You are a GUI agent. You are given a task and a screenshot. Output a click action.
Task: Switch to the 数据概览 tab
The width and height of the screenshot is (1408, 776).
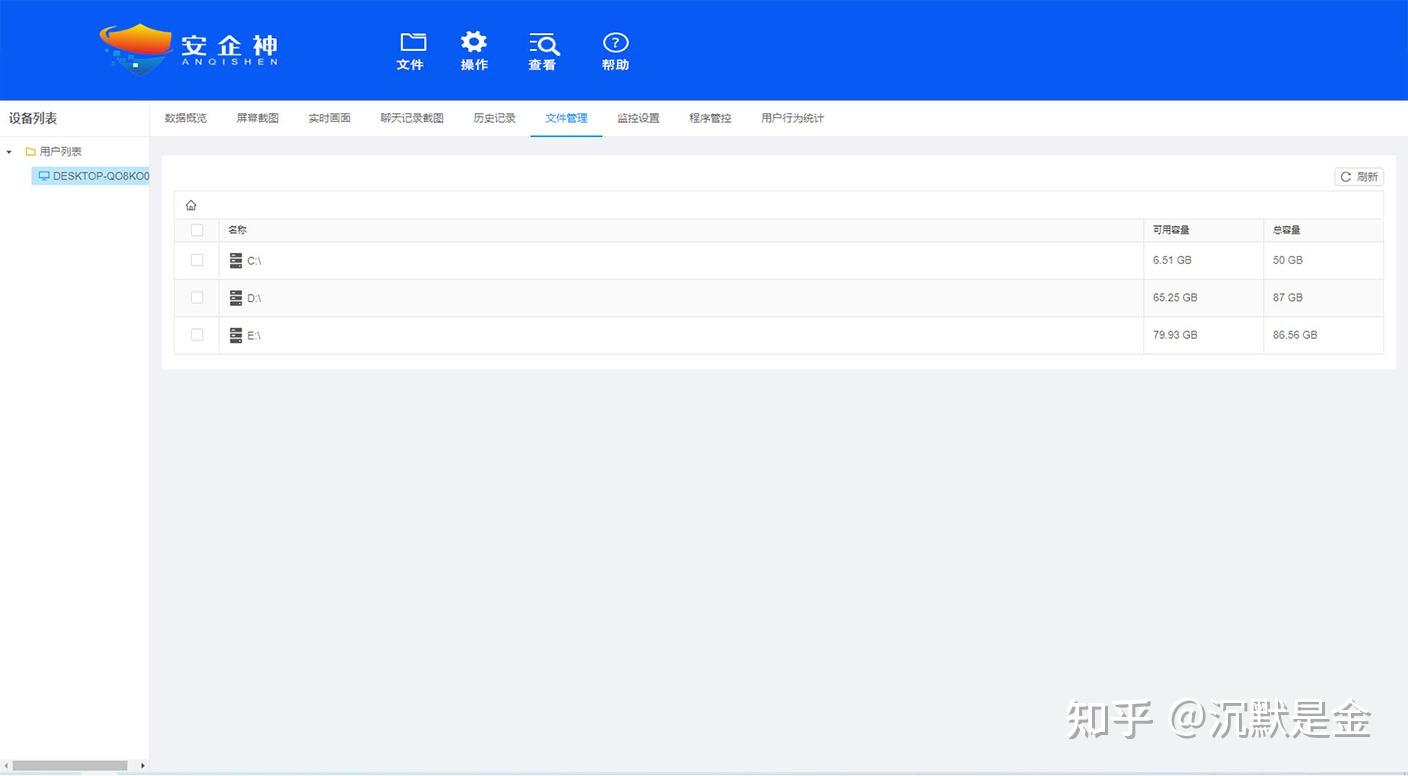pyautogui.click(x=186, y=118)
